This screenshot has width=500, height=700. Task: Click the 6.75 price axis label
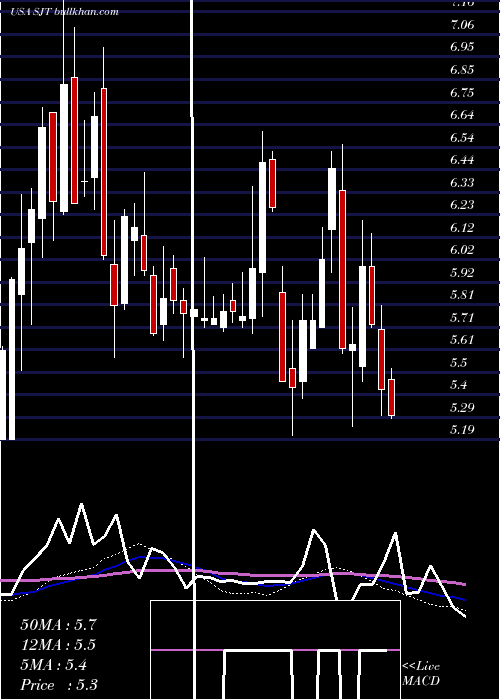pos(462,92)
